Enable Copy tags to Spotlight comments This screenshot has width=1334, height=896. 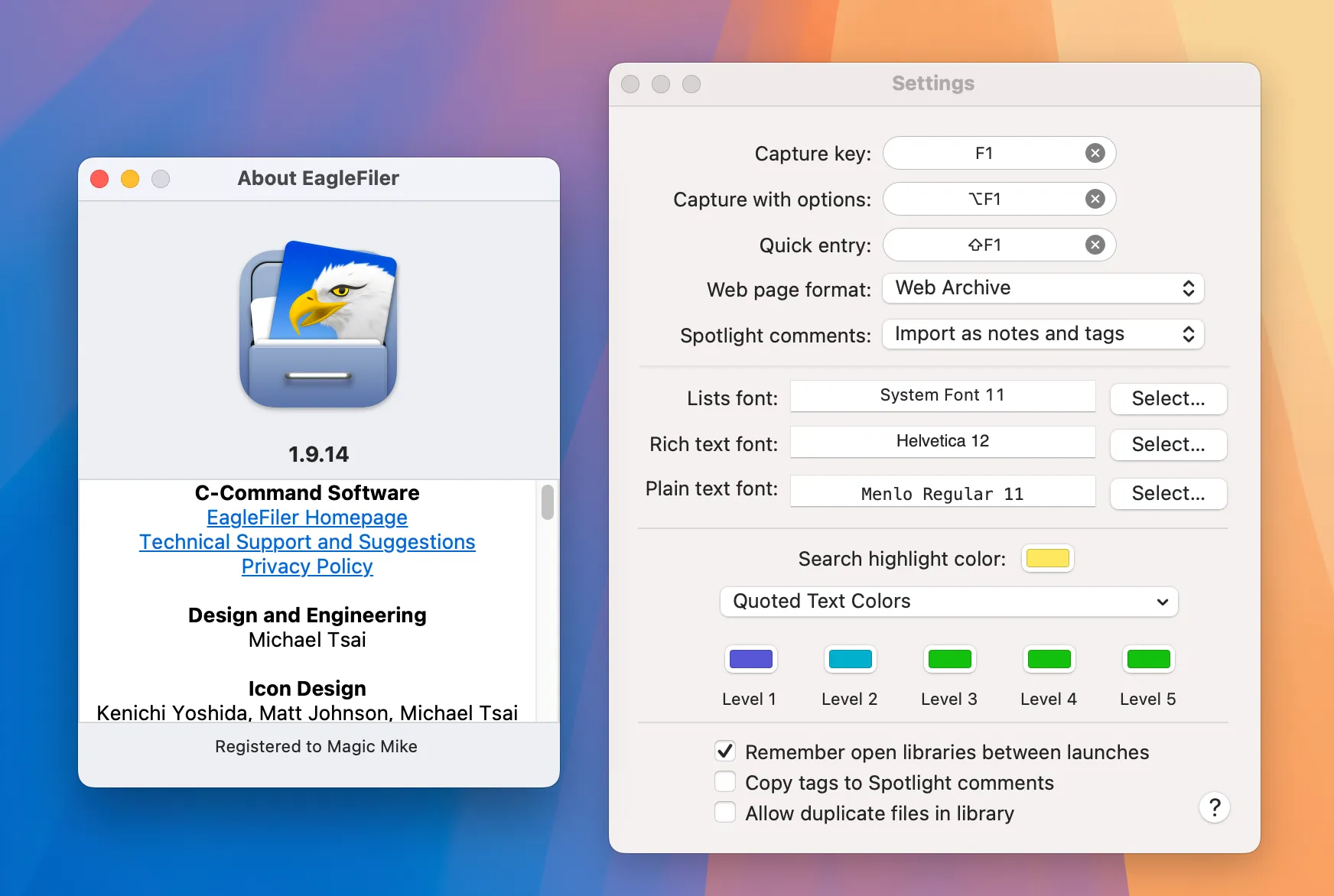725,782
